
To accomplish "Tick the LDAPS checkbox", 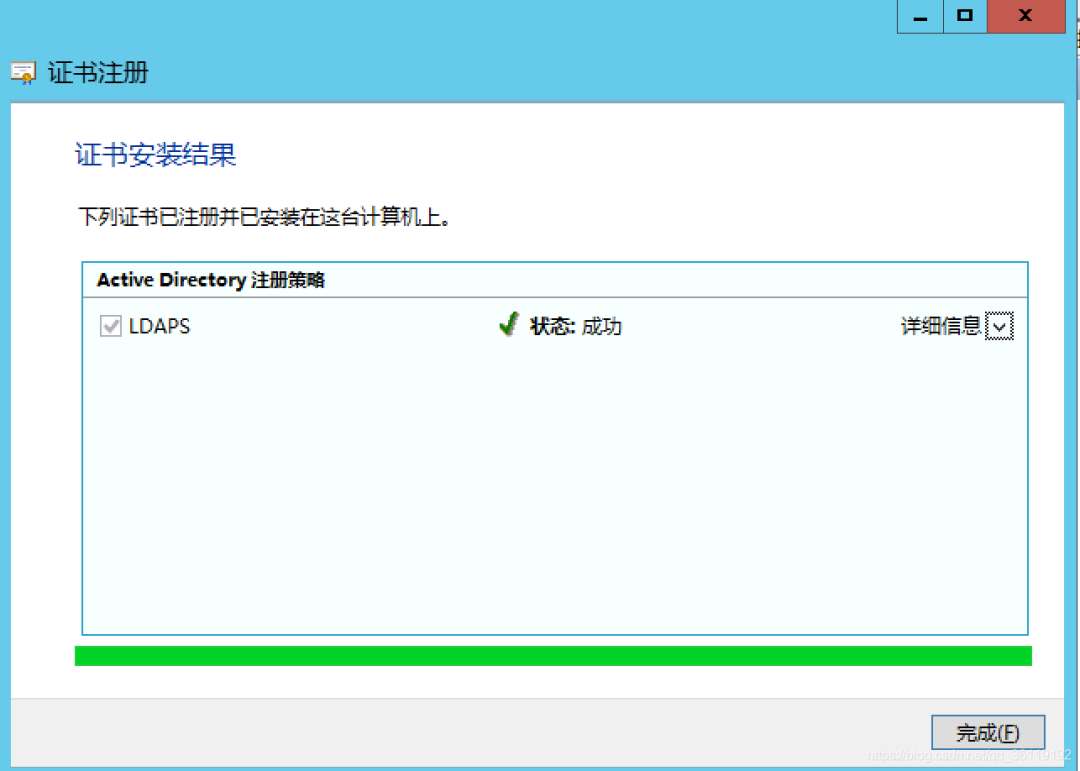I will pos(110,326).
